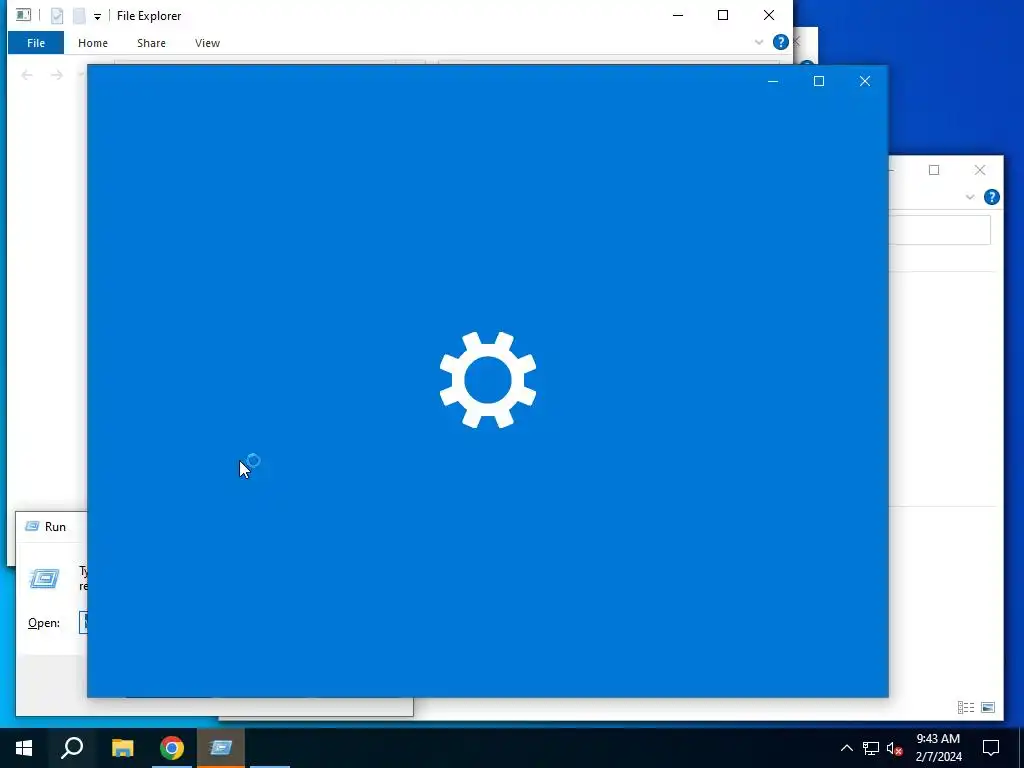Minimize the File Explorer titled window
This screenshot has height=768, width=1024.
click(678, 15)
